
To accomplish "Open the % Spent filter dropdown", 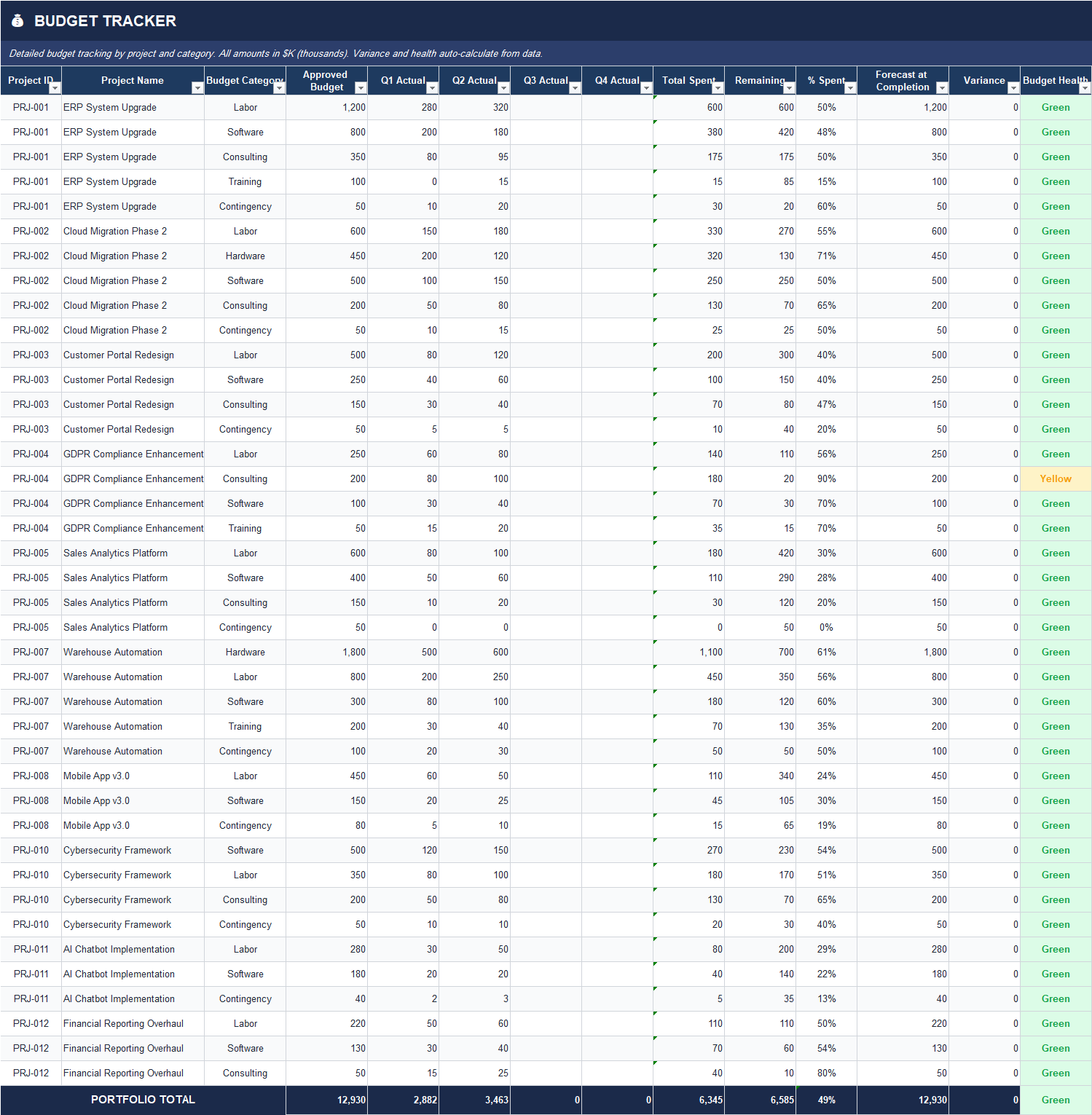I will (852, 89).
